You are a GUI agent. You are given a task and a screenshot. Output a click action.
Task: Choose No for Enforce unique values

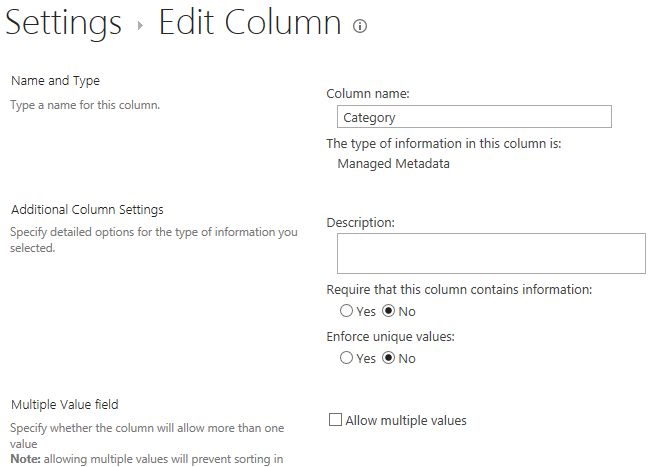coord(389,358)
